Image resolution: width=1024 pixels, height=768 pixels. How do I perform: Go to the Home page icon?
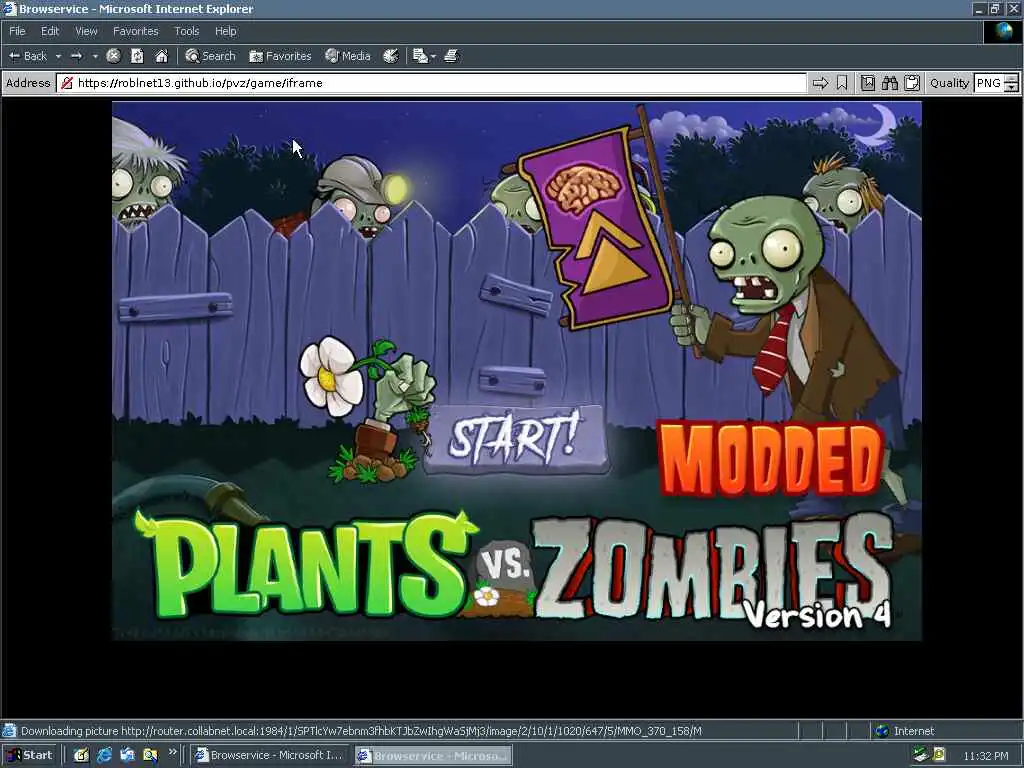(161, 56)
